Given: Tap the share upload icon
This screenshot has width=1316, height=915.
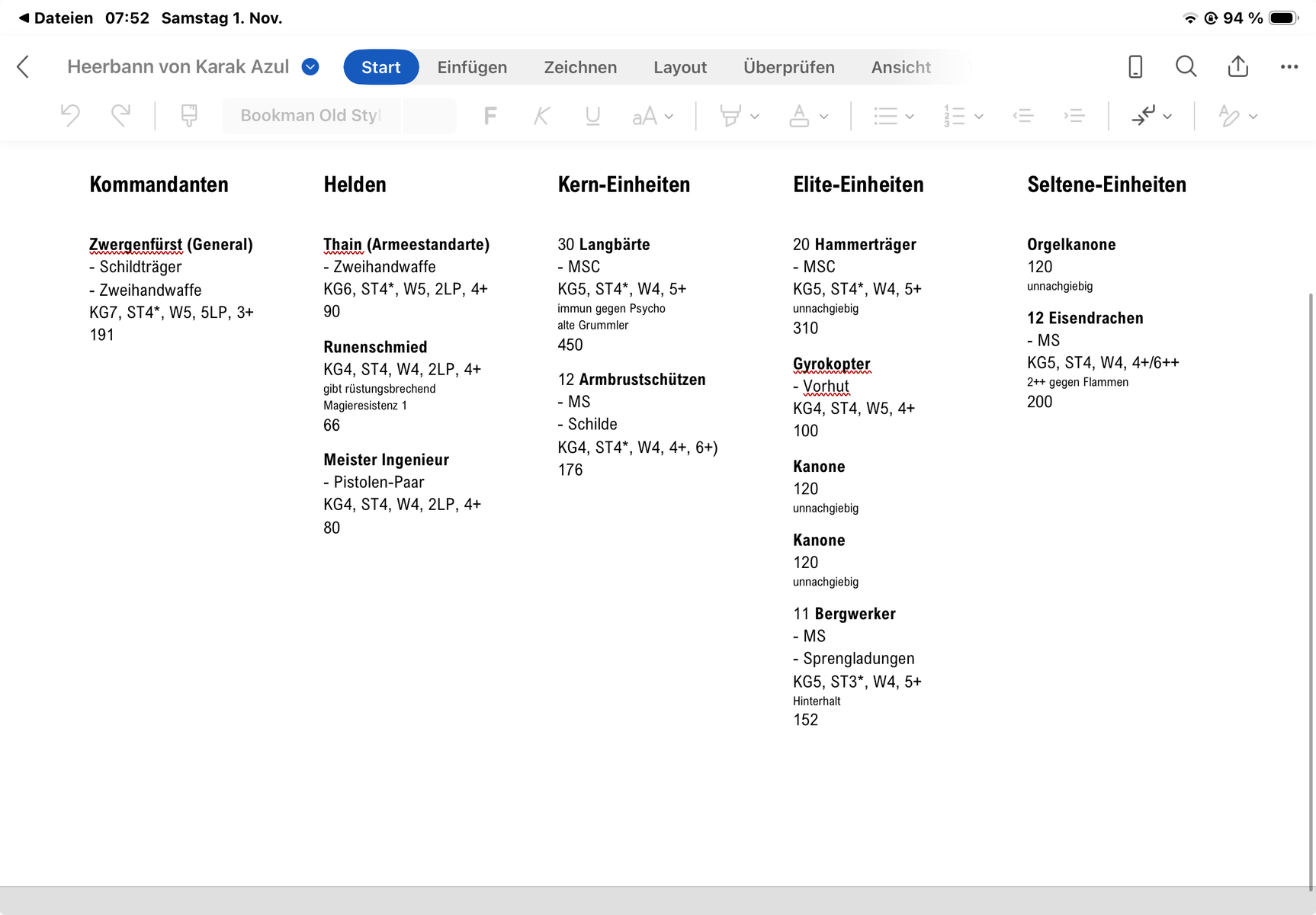Looking at the screenshot, I should 1237,67.
